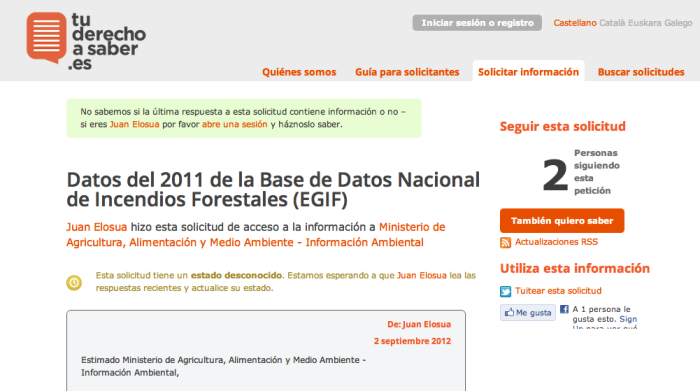This screenshot has width=700, height=391.
Task: Click Estimado Ministerio de Agricultura message text
Action: (223, 366)
